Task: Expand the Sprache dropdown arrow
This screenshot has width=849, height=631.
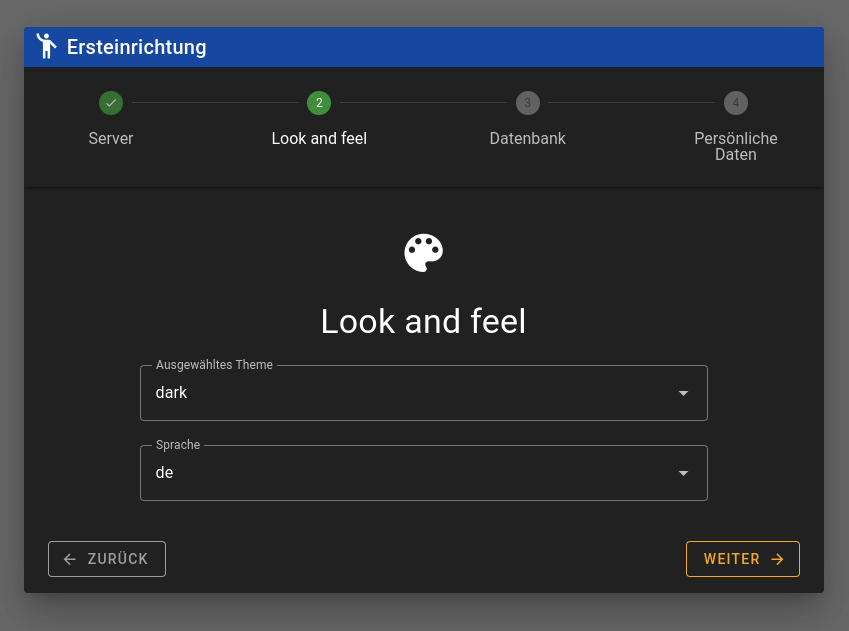Action: (x=683, y=473)
